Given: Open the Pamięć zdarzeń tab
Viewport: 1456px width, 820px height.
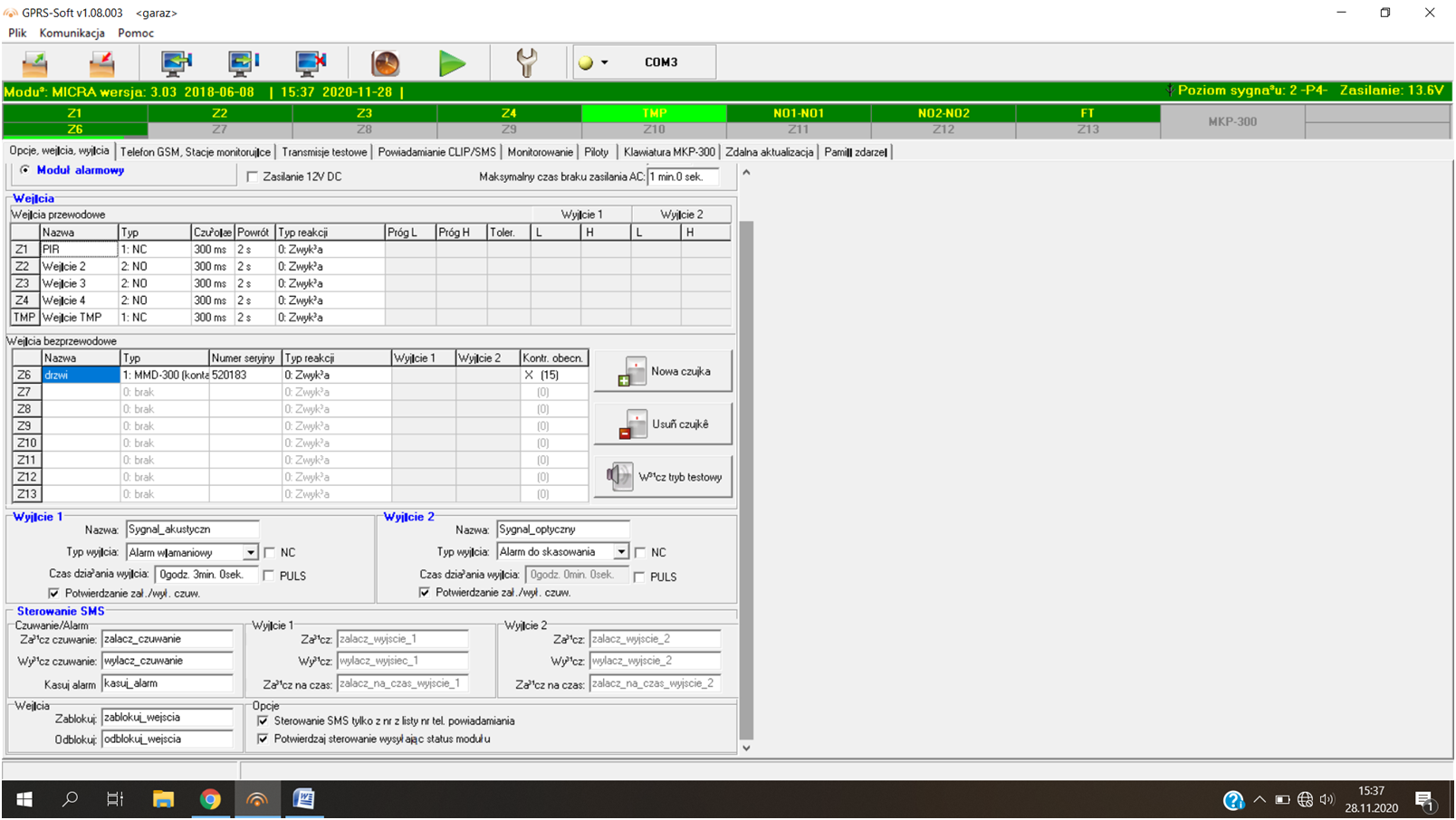Looking at the screenshot, I should (856, 152).
